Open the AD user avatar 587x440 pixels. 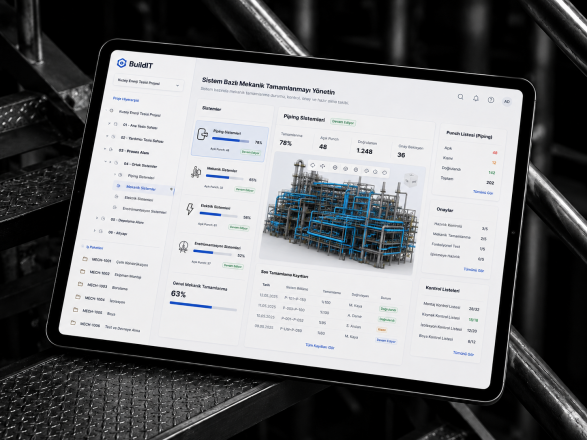click(507, 101)
